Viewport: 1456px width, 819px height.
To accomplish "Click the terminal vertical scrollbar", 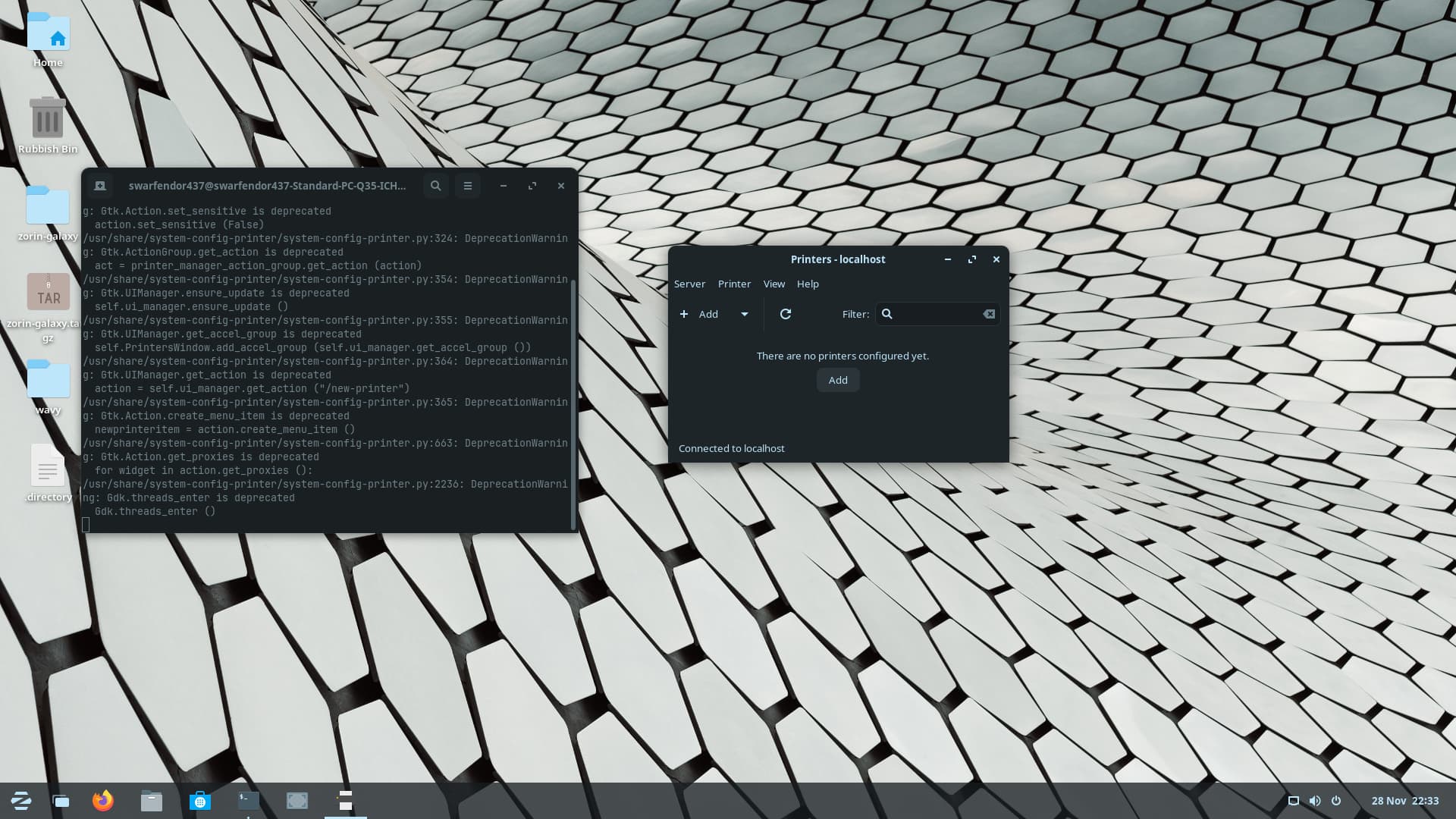I will tap(573, 402).
